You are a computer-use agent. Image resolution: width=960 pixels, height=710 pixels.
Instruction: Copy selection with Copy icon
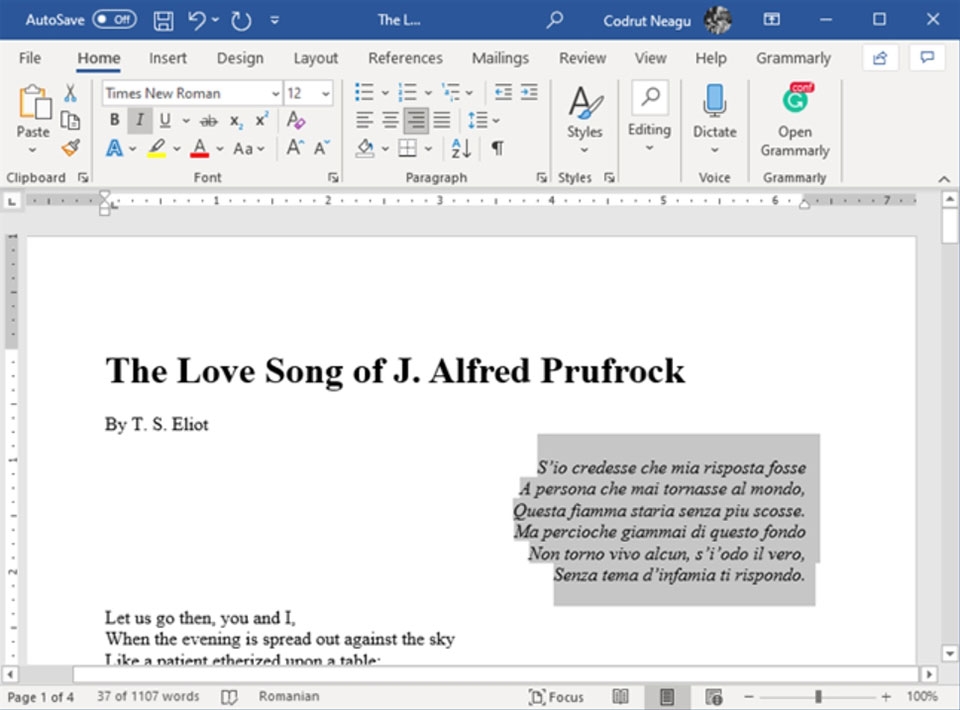70,121
